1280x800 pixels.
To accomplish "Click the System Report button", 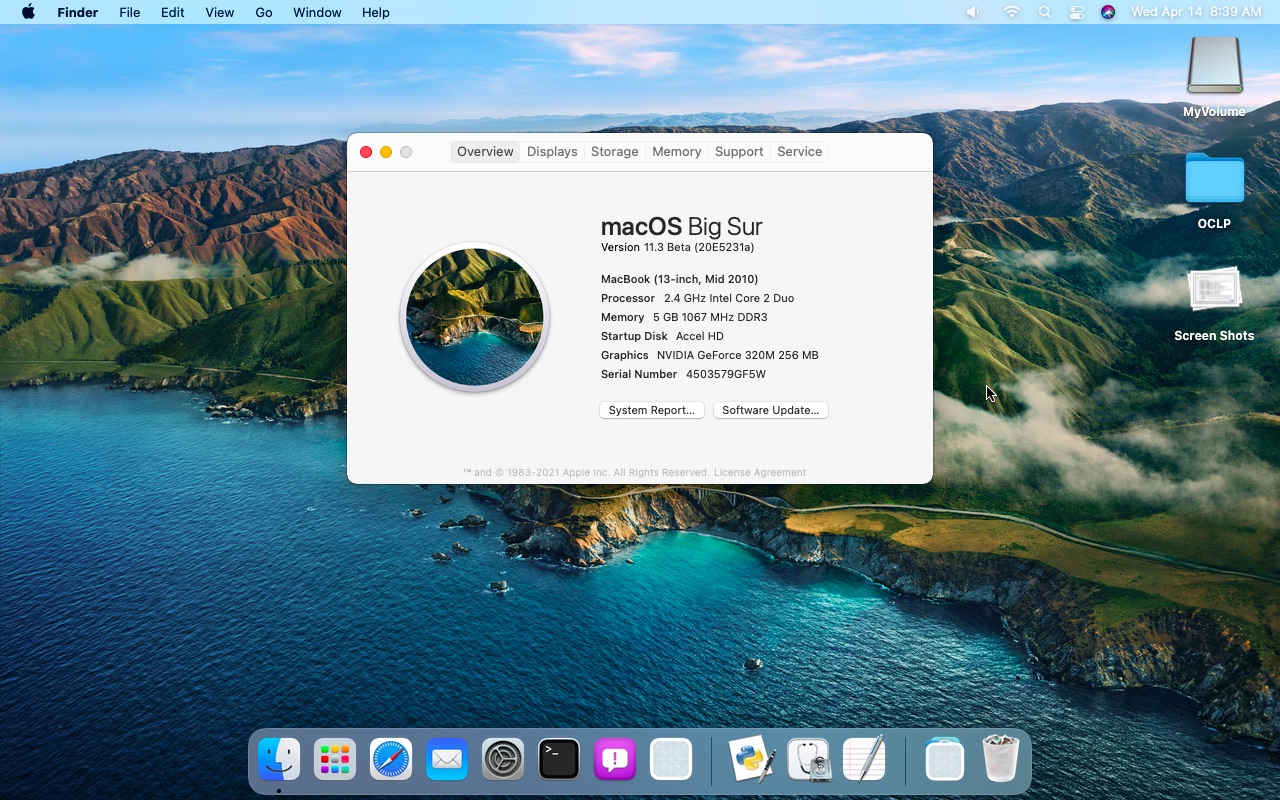I will [x=652, y=410].
